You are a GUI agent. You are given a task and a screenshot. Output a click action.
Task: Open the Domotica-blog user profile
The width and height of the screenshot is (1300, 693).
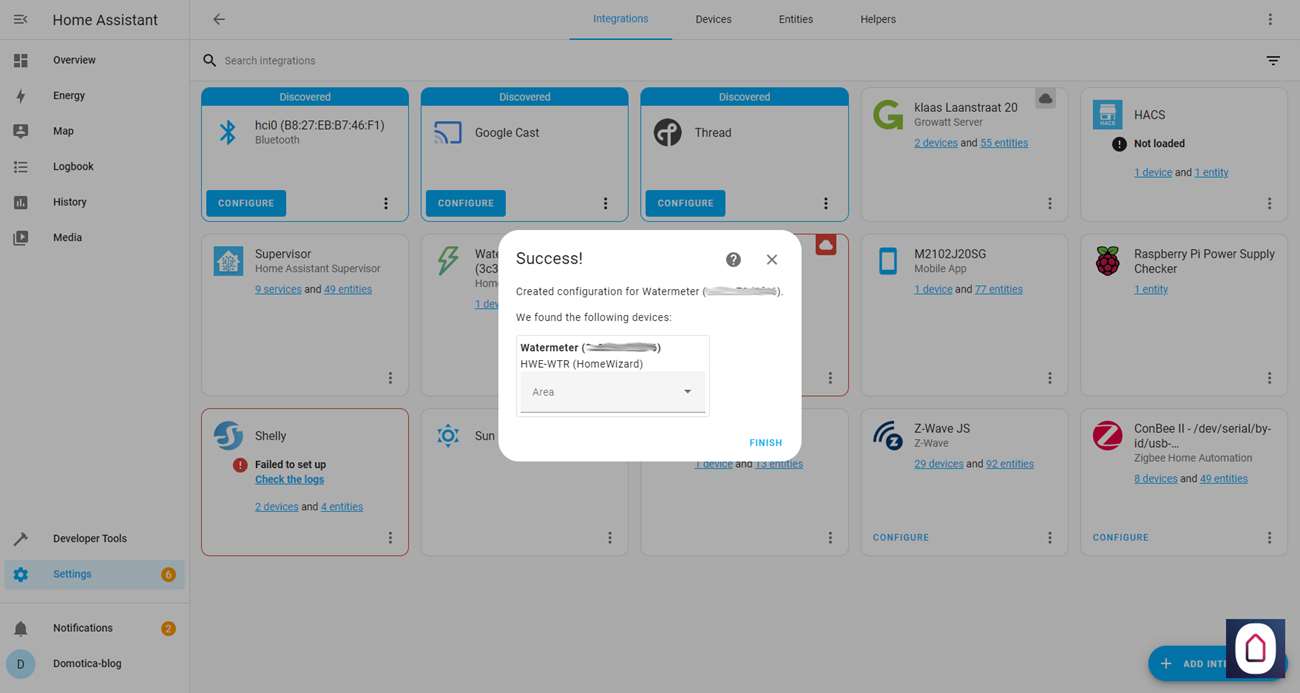[x=95, y=663]
